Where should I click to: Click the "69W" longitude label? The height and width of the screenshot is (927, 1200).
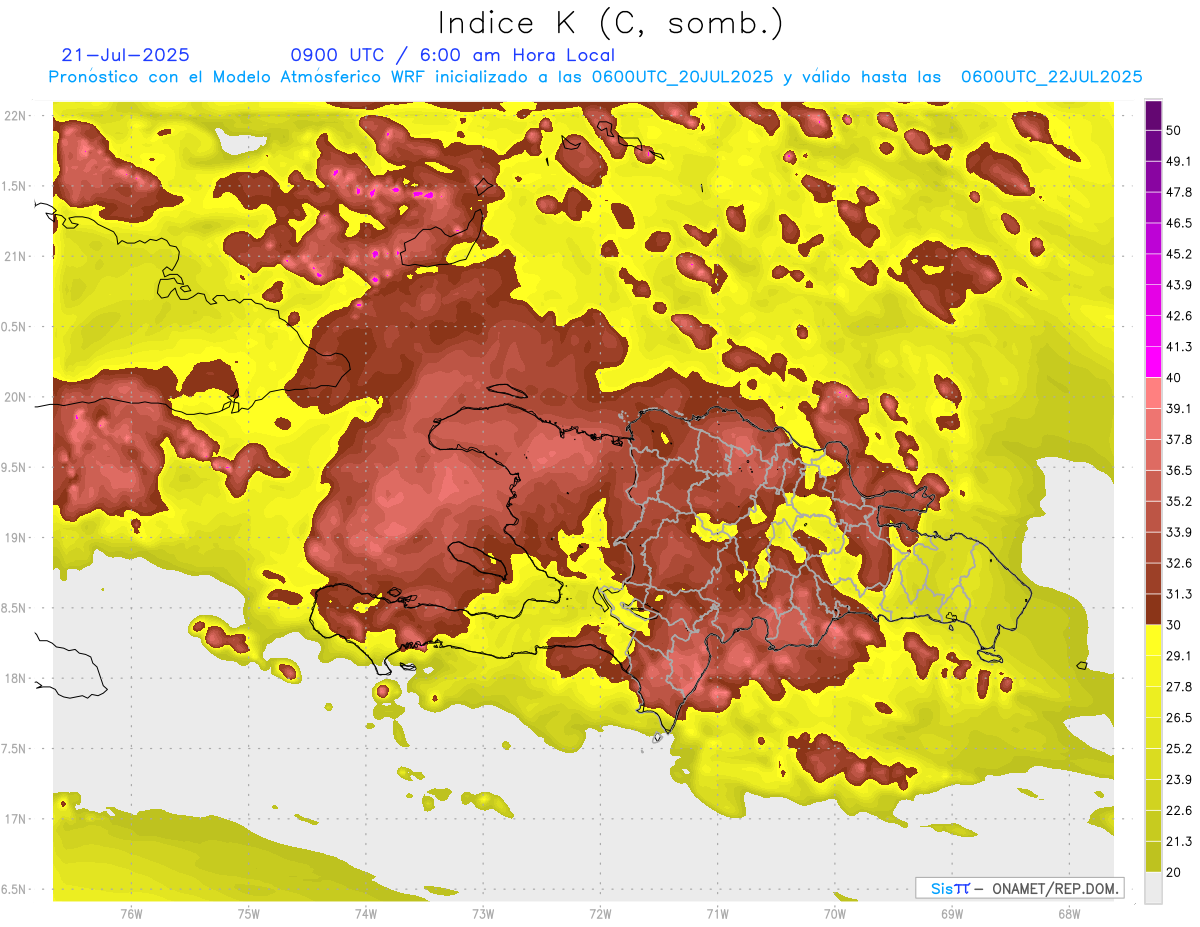point(952,914)
